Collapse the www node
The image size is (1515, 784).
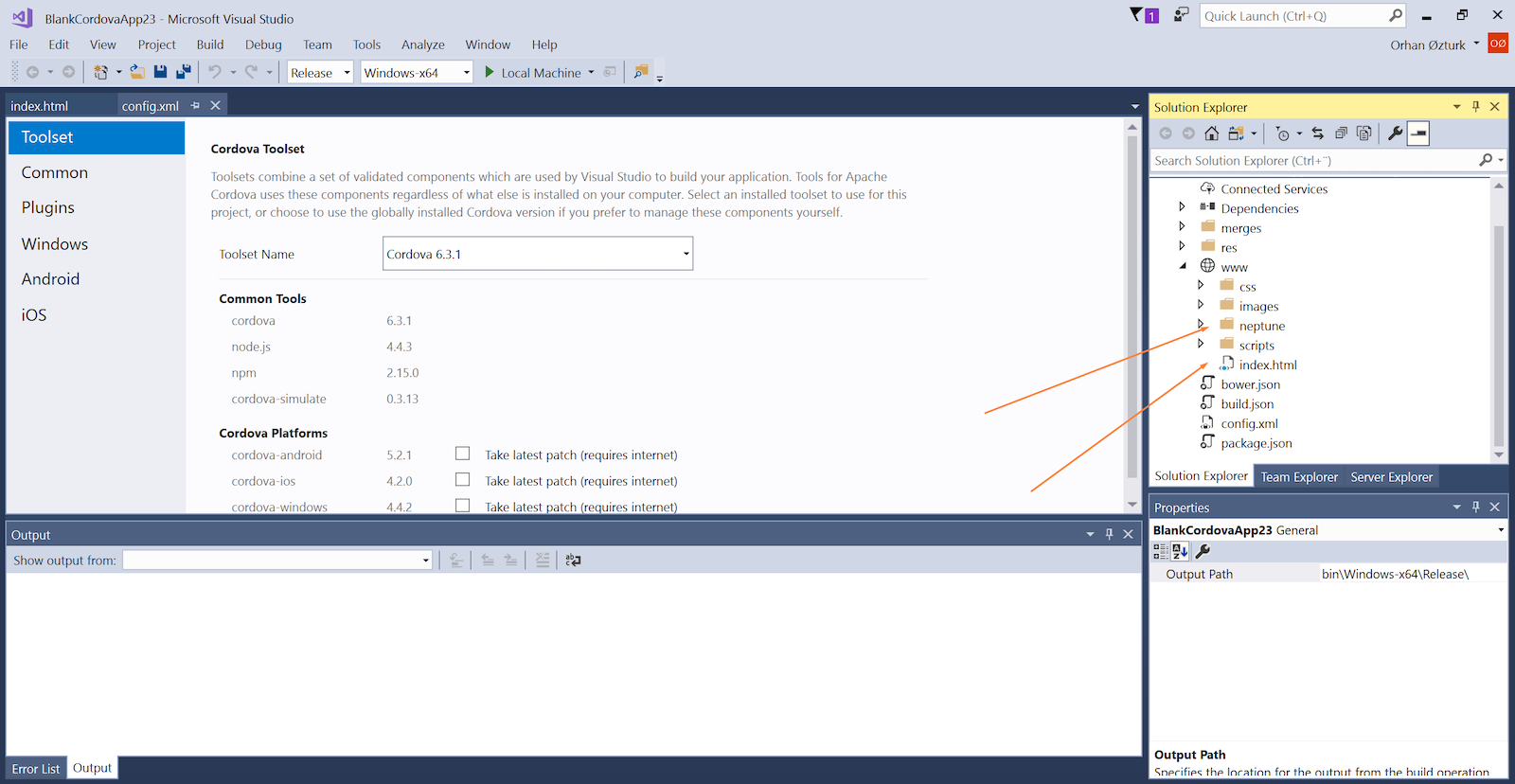point(1183,266)
